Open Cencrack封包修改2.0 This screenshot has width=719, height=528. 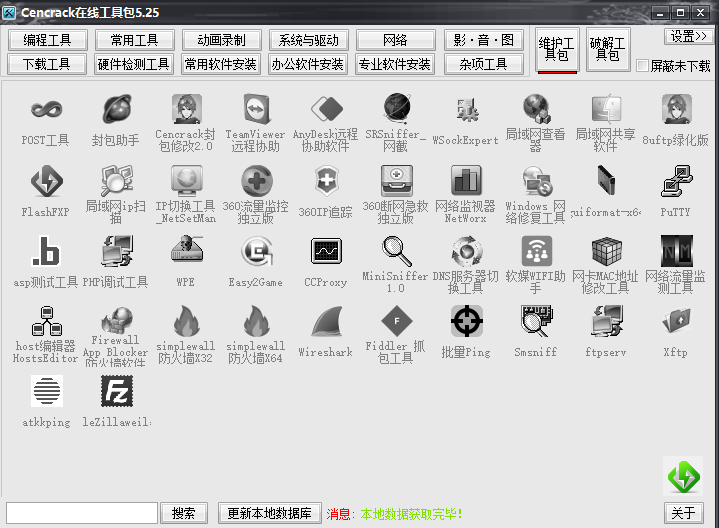click(x=186, y=110)
